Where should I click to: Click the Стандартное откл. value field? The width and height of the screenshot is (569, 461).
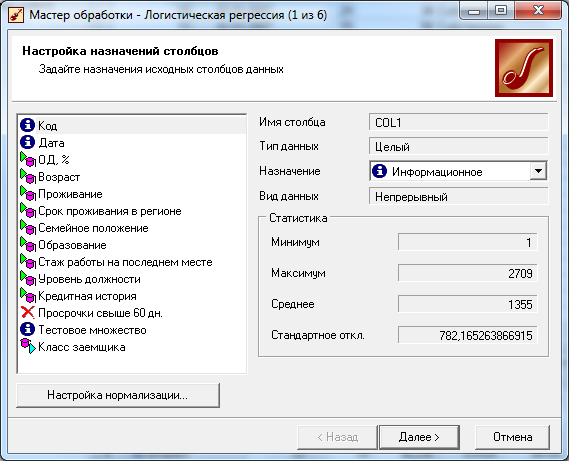tap(468, 335)
